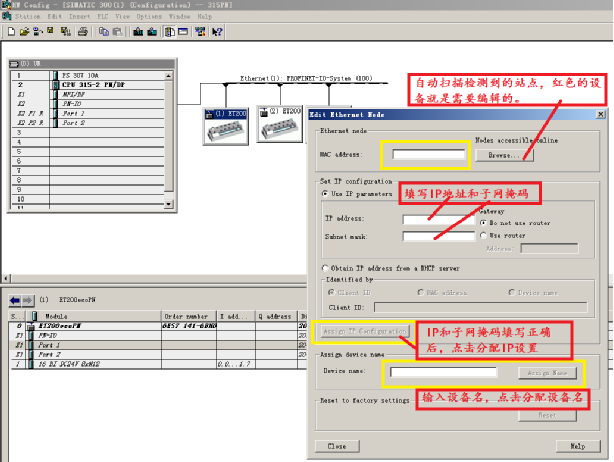Click the Open Online station icon
614x462 pixels.
point(38,31)
